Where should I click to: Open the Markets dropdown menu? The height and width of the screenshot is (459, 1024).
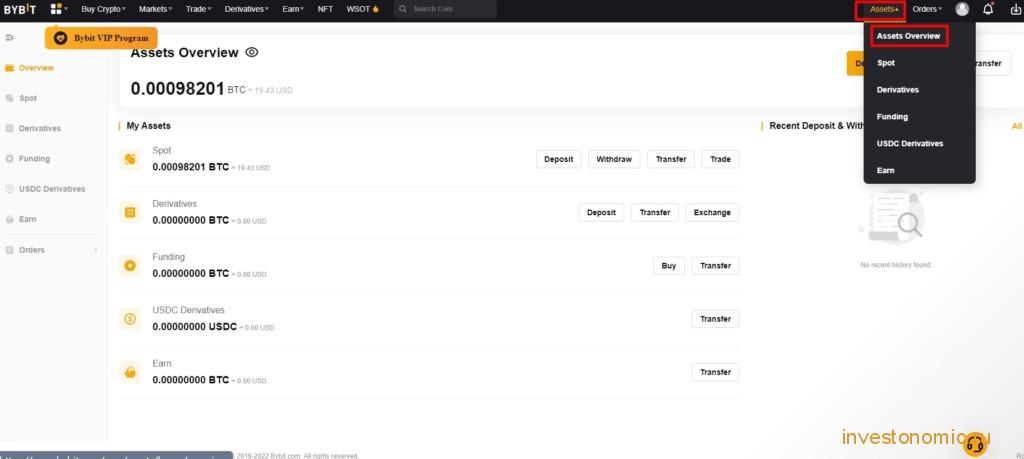coord(155,9)
